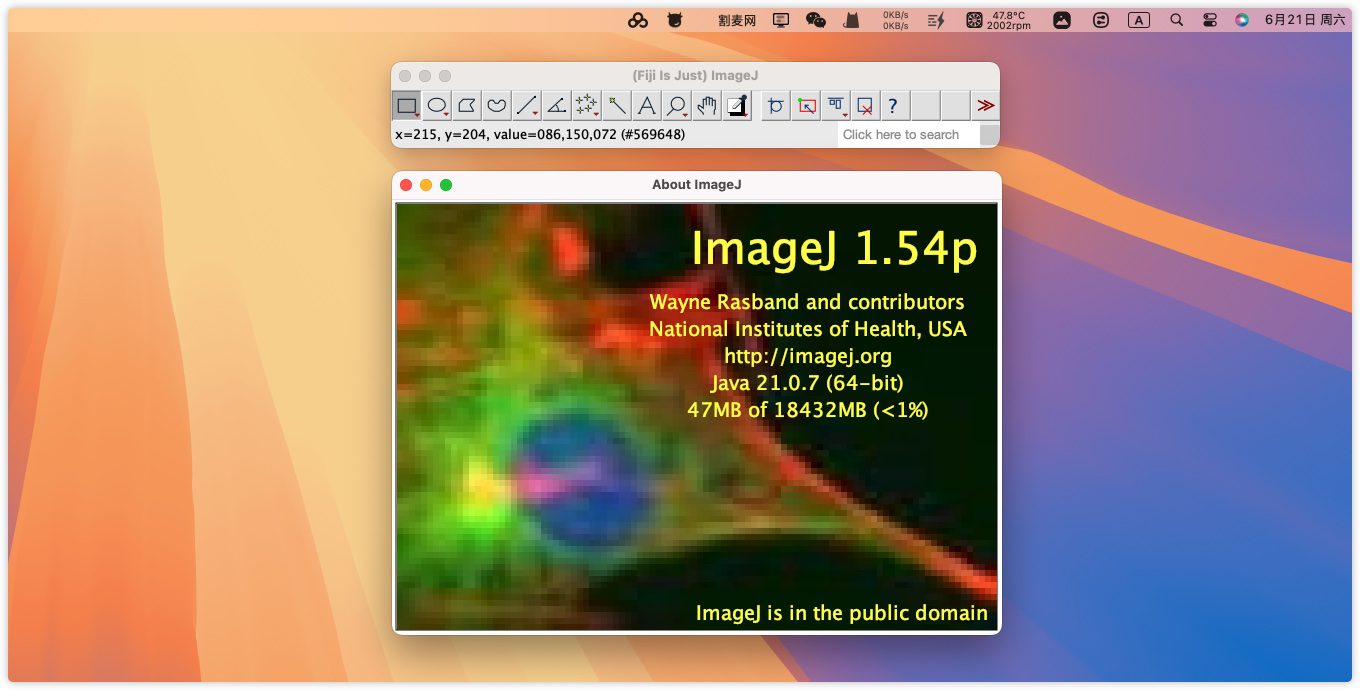
Task: Click the three-circles menu bar icon
Action: (638, 20)
